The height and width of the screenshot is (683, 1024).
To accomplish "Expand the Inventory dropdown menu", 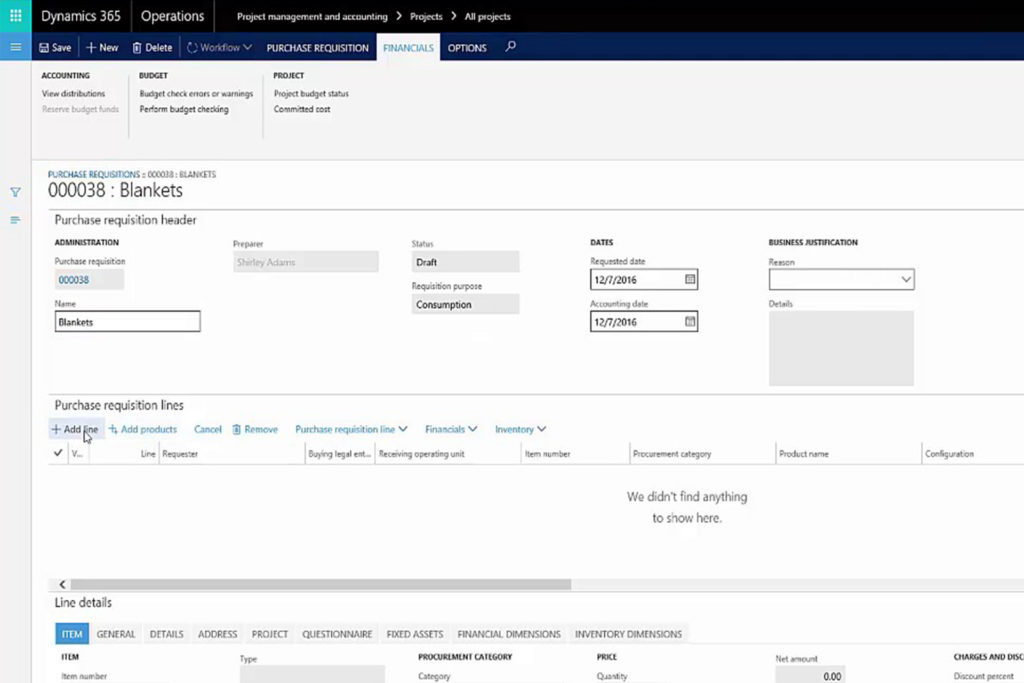I will tap(520, 429).
